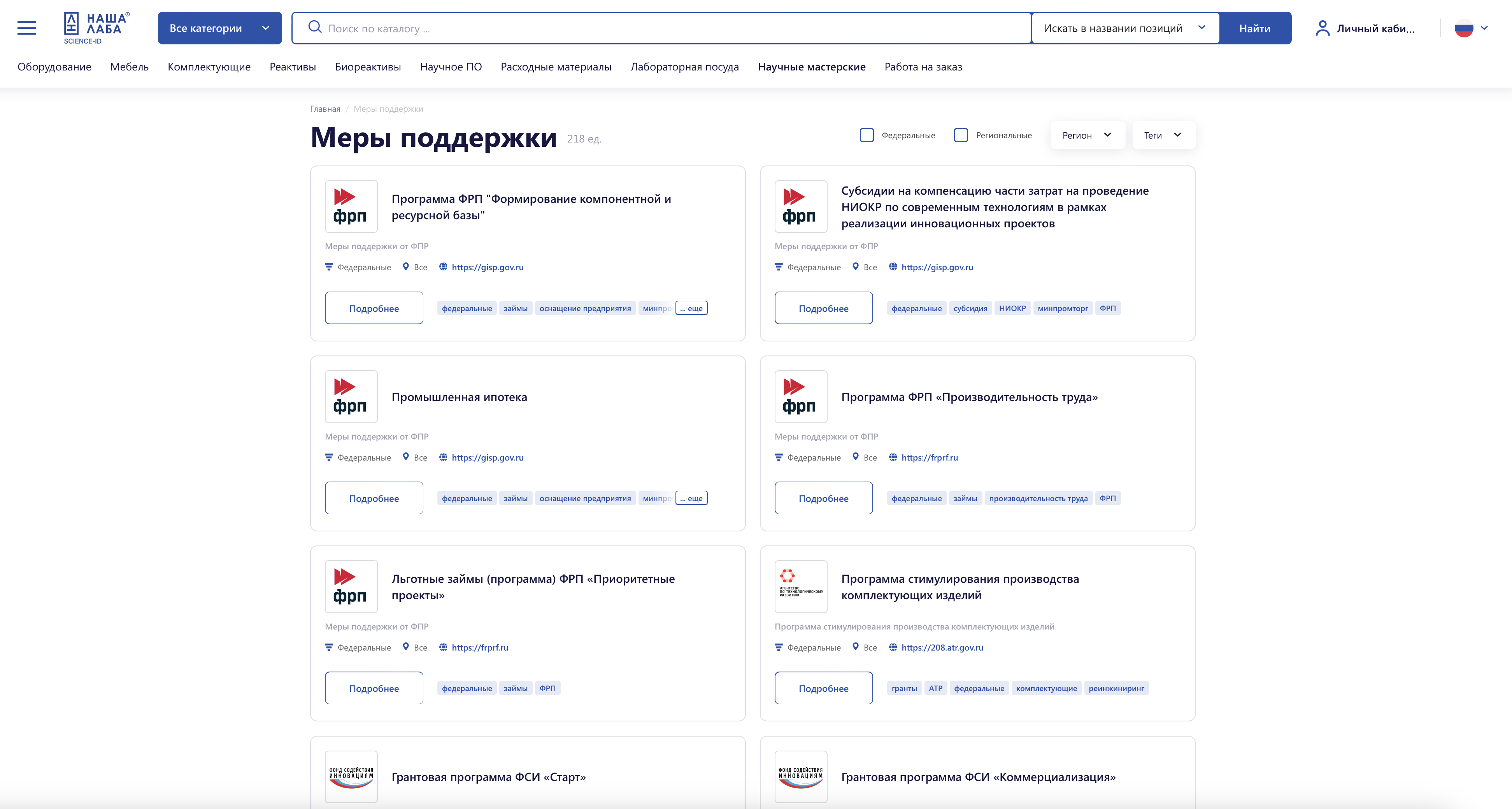This screenshot has height=809, width=1512.
Task: Click ФРП logo of Приоритетные проекты card
Action: click(351, 586)
